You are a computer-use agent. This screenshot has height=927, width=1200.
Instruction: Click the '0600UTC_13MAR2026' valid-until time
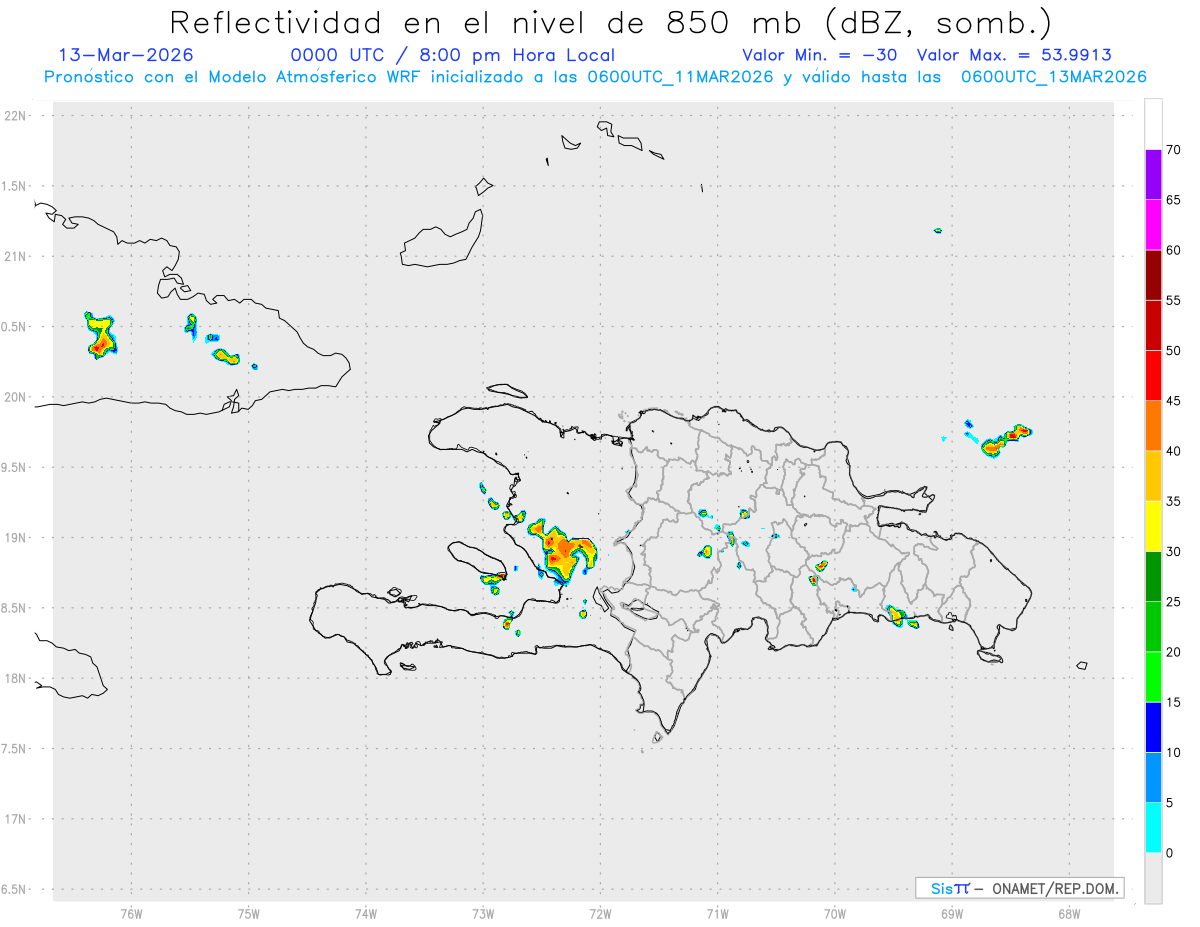[x=1053, y=77]
